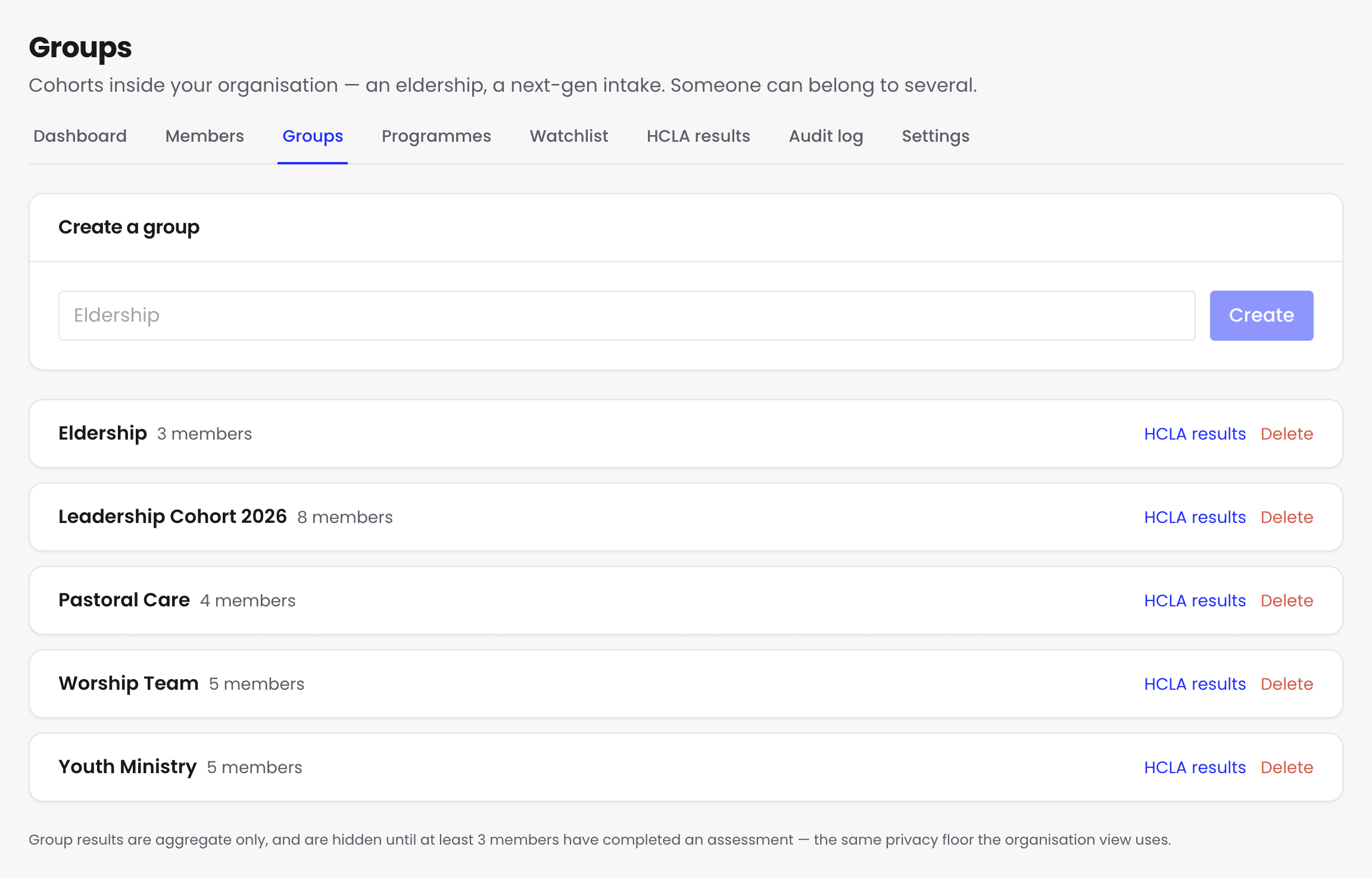Open the Settings tab

(x=935, y=136)
